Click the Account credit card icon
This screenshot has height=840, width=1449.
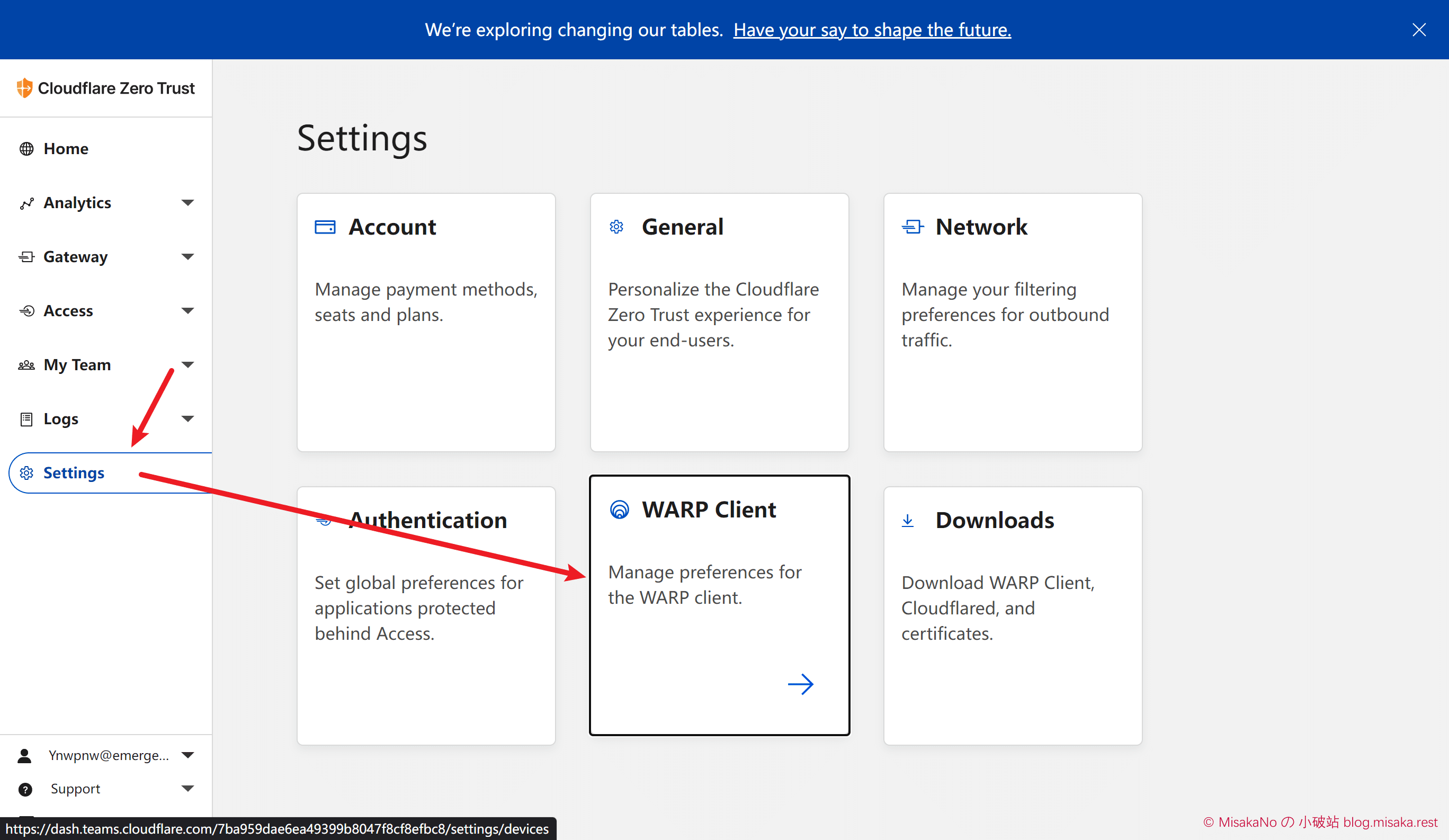tap(325, 227)
